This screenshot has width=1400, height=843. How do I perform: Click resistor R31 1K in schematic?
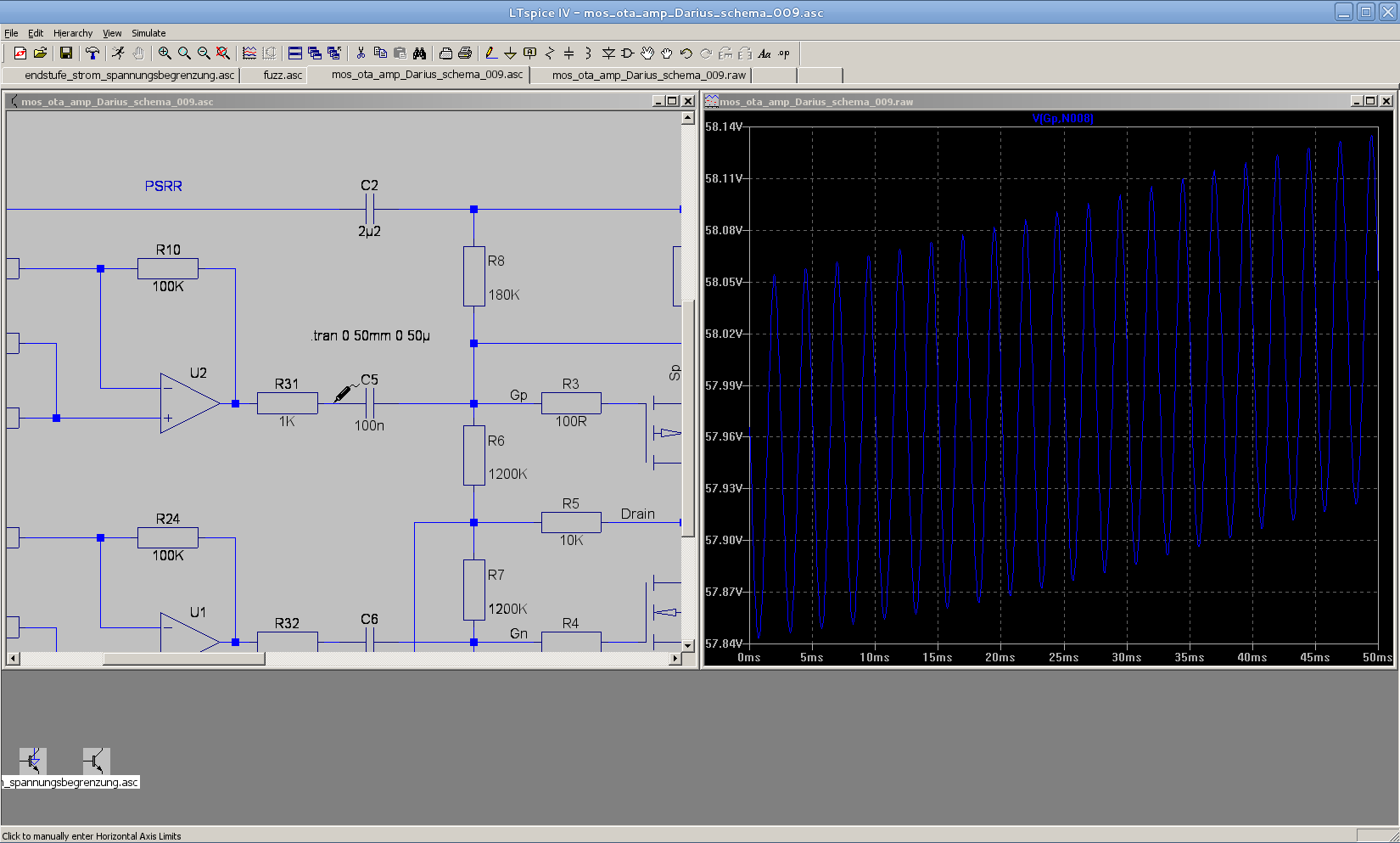[x=288, y=403]
